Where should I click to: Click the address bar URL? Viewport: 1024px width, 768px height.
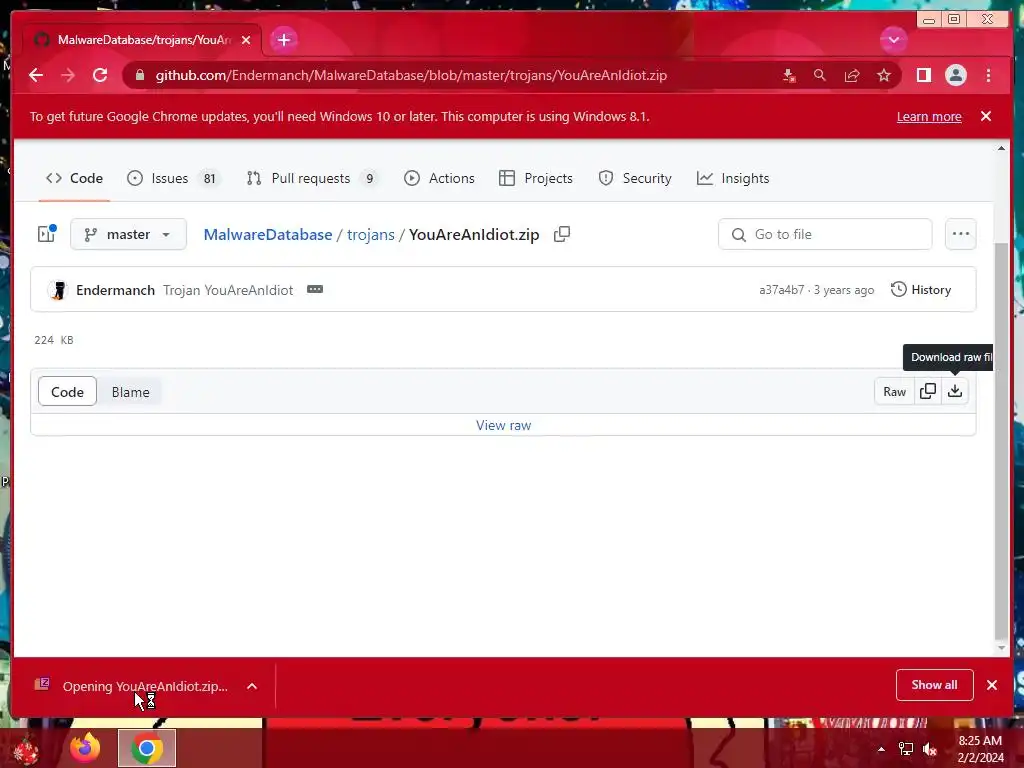pyautogui.click(x=411, y=75)
